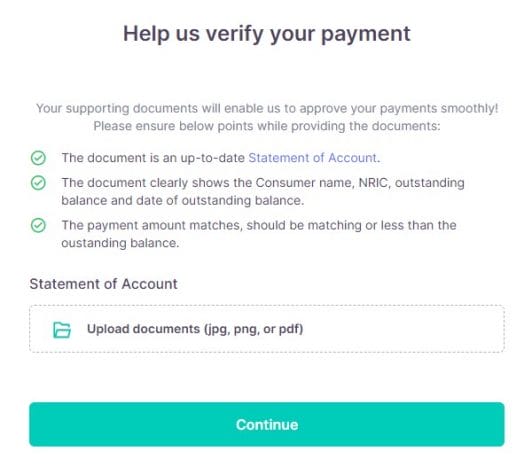The width and height of the screenshot is (532, 474).
Task: Click 'balance and date of outstanding balance' line
Action: click(183, 201)
